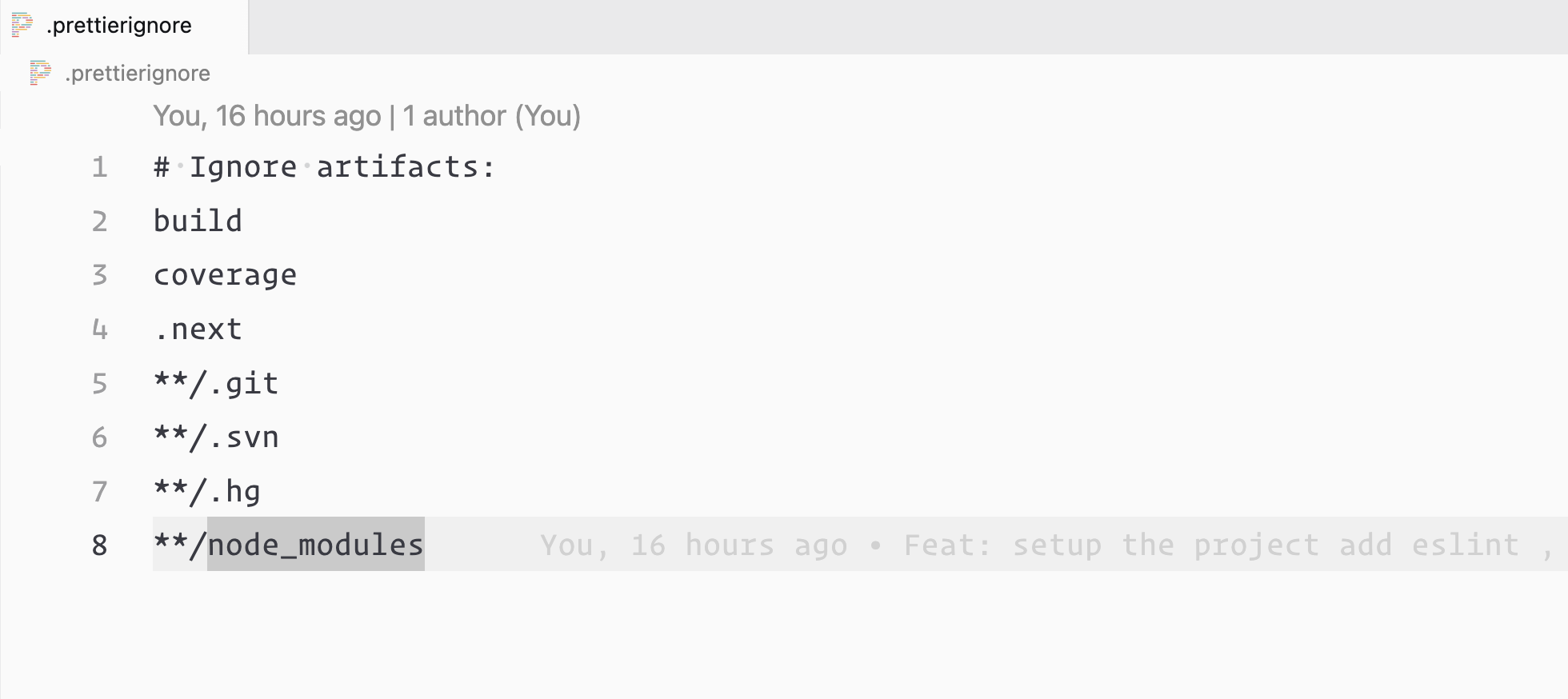
Task: Open the "You, 16 hours ago" CodeLens
Action: (x=266, y=116)
